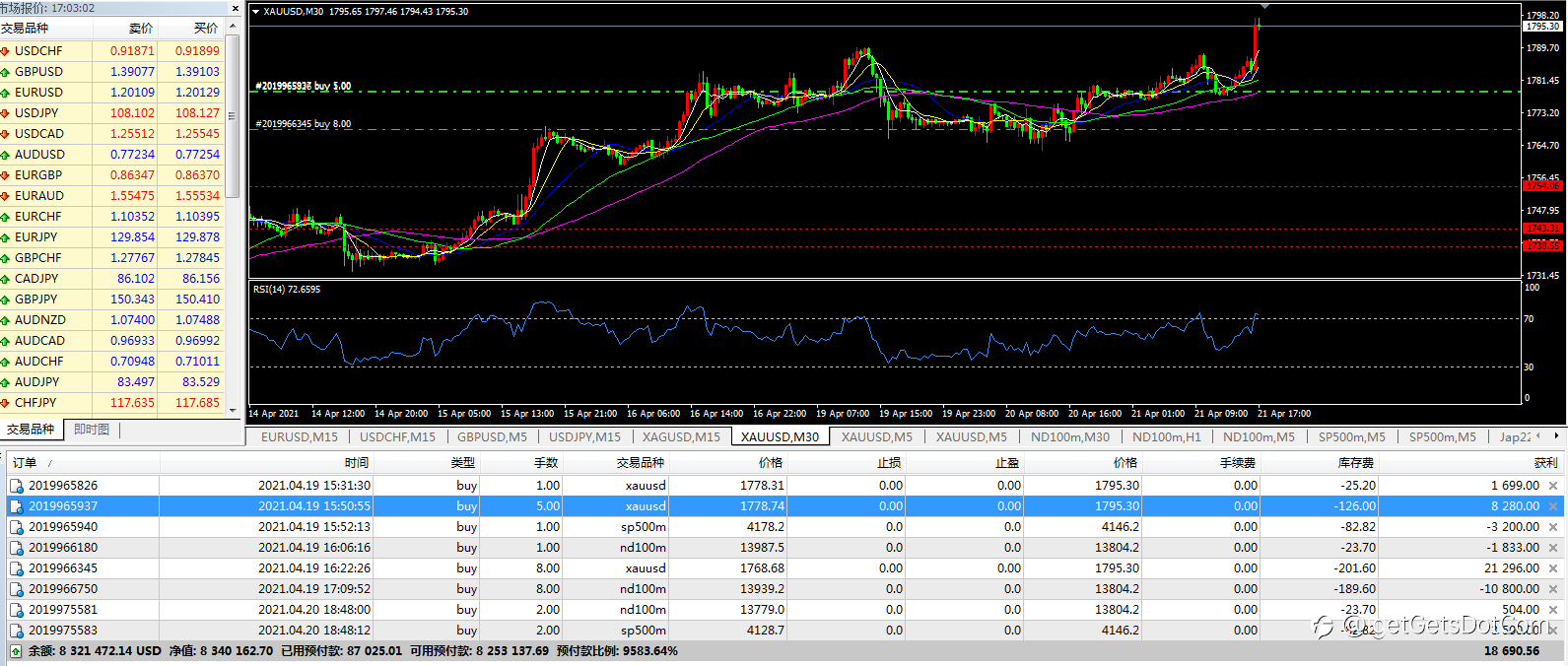Screen dimensions: 1568x666
Task: Click the 买价 column header in Market Watch
Action: tap(206, 29)
